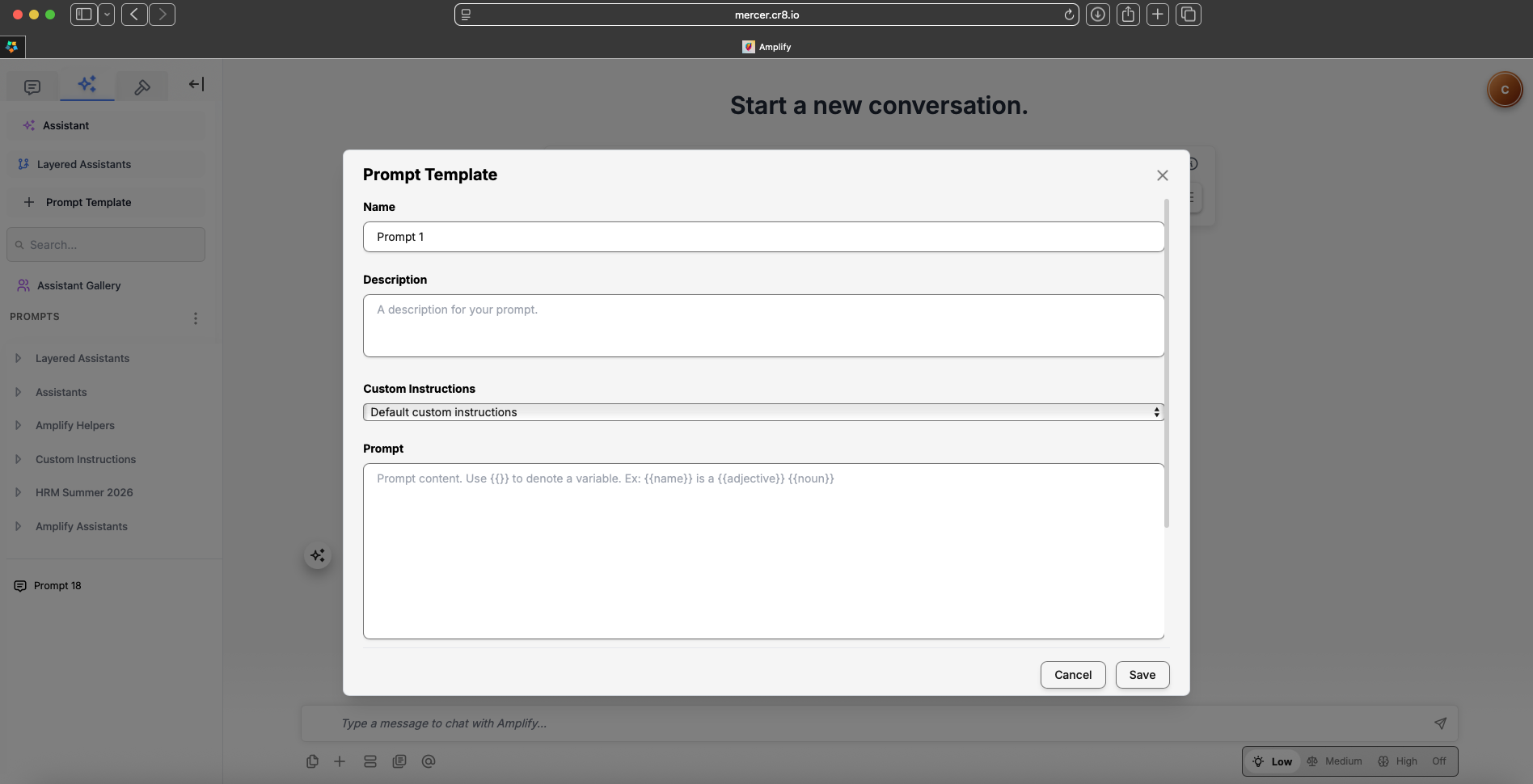Open Layered Assistants button at top of sidebar

pyautogui.click(x=106, y=164)
